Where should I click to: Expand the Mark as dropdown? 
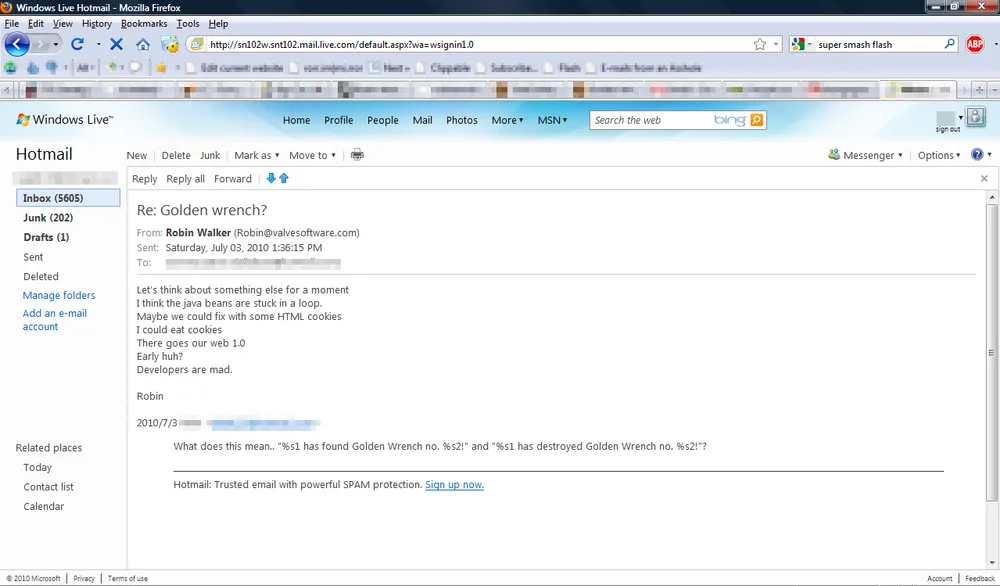(257, 155)
